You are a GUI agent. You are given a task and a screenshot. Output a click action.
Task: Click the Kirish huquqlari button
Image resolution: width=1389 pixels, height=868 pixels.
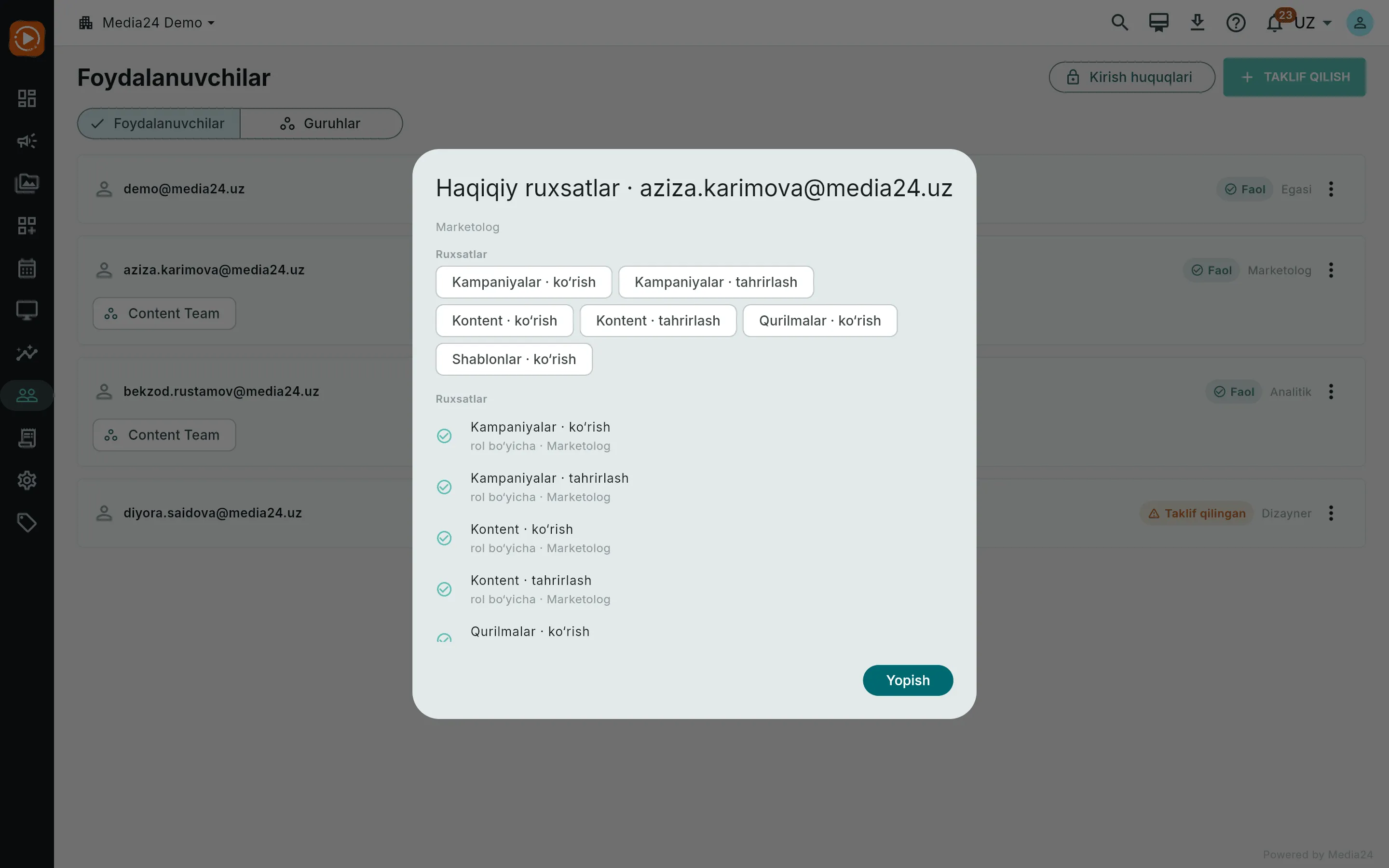1131,77
